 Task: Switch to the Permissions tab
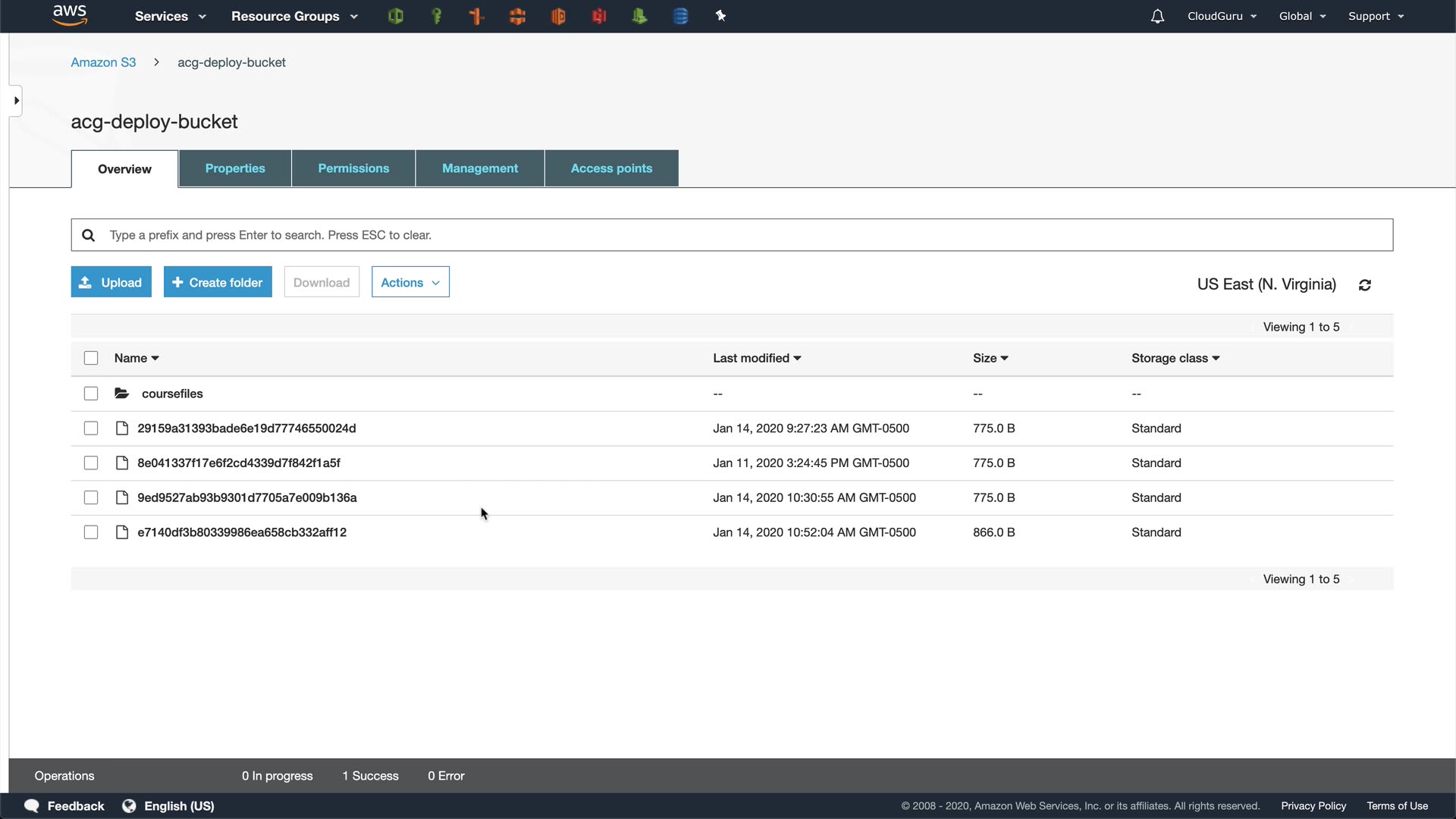click(x=353, y=168)
